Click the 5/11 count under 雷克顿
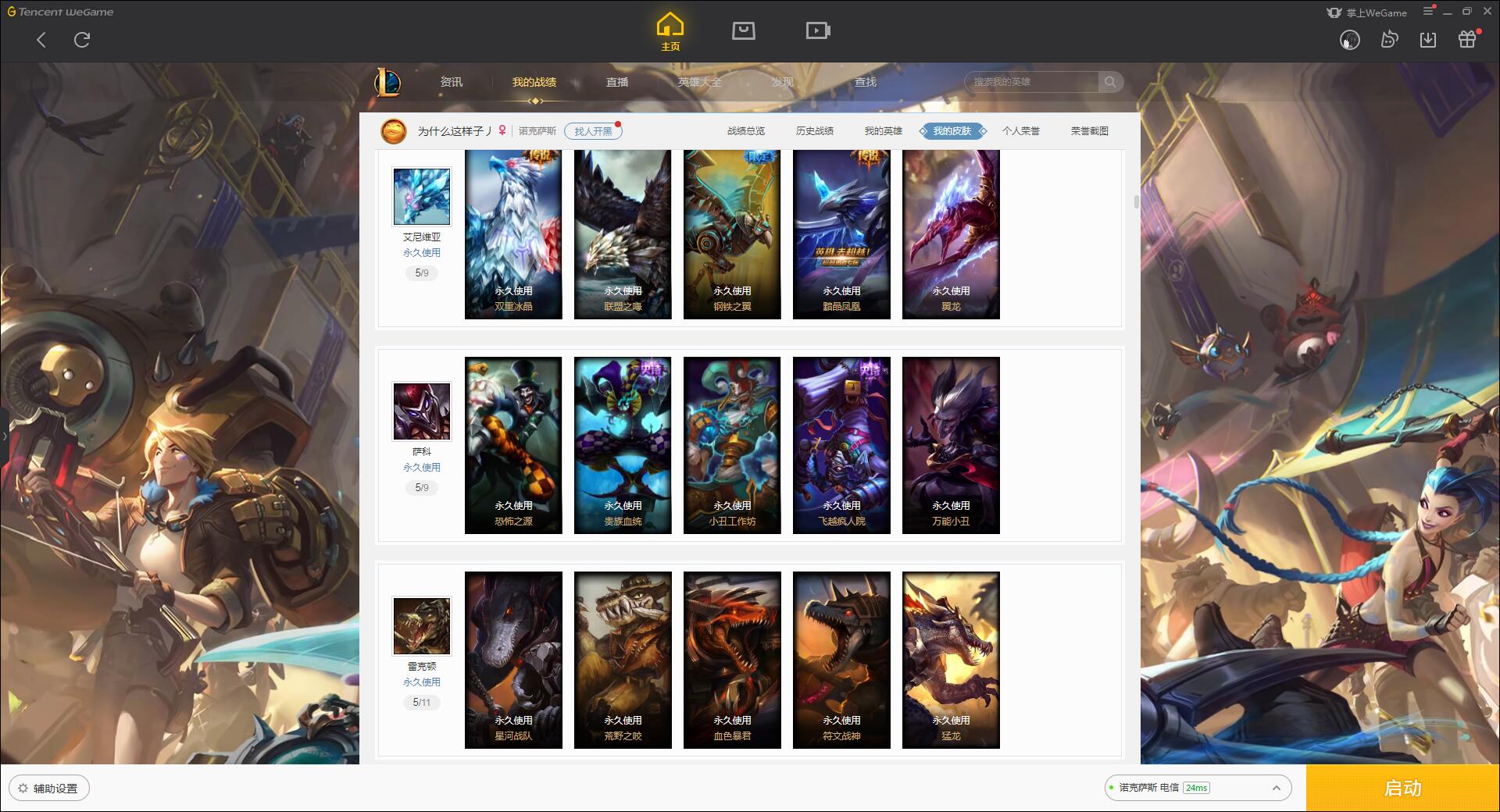 [422, 703]
